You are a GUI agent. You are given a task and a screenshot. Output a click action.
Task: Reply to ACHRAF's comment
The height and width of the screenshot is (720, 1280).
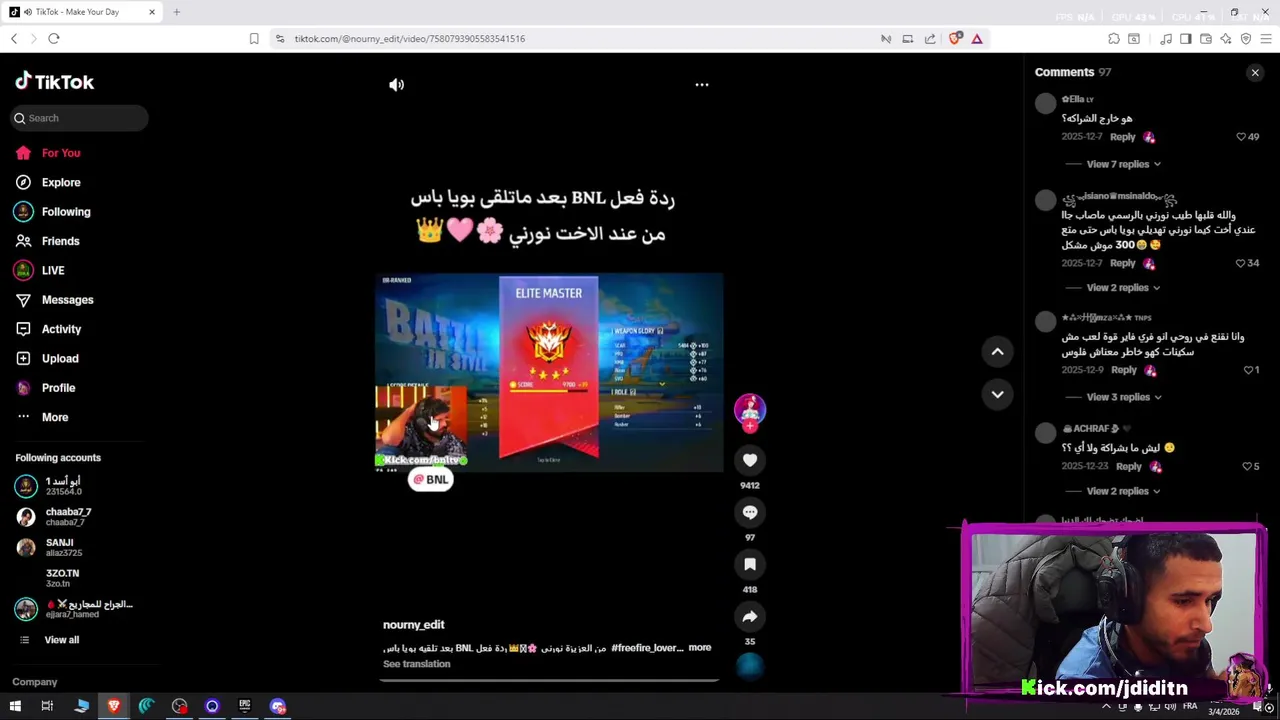point(1128,466)
